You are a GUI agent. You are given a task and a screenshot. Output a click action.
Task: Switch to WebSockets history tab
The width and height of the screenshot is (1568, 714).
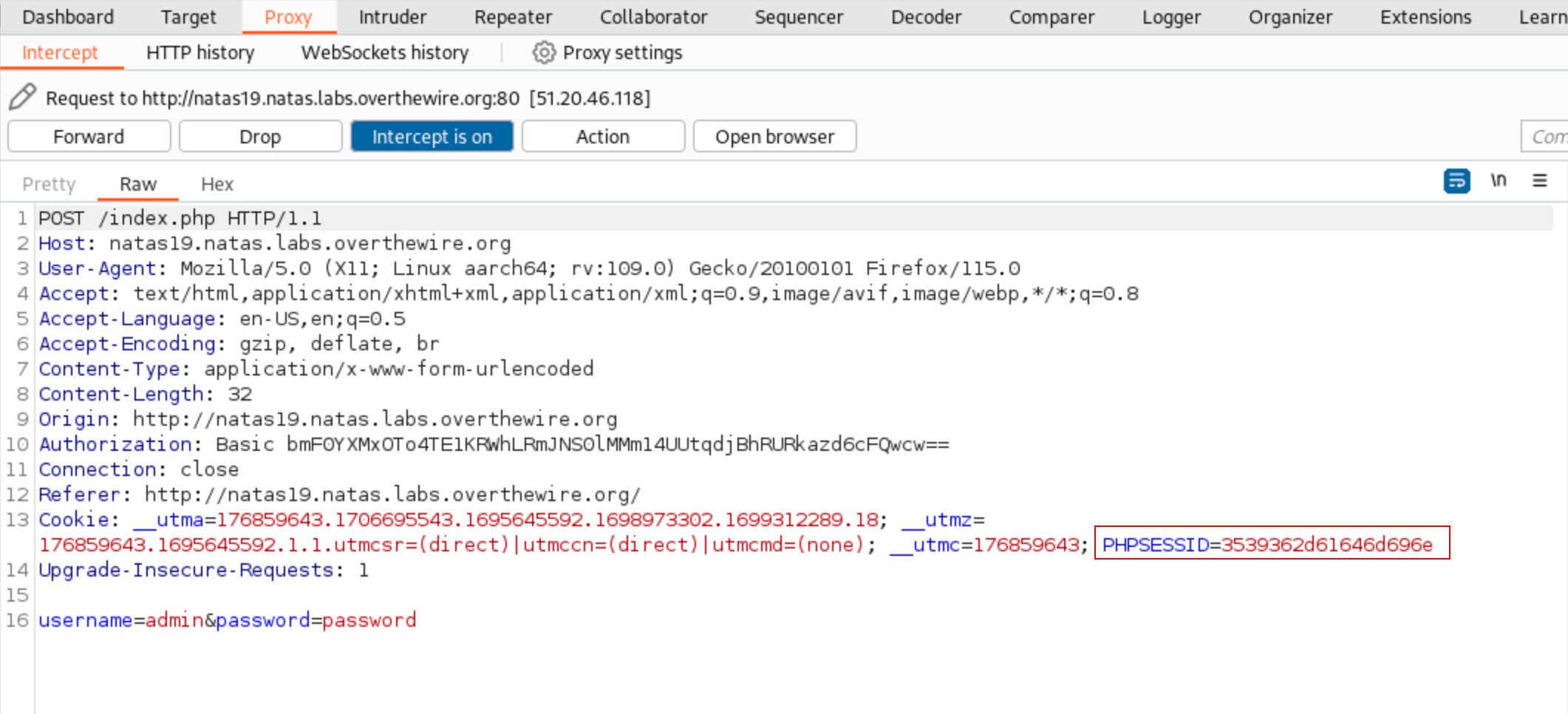coord(384,52)
